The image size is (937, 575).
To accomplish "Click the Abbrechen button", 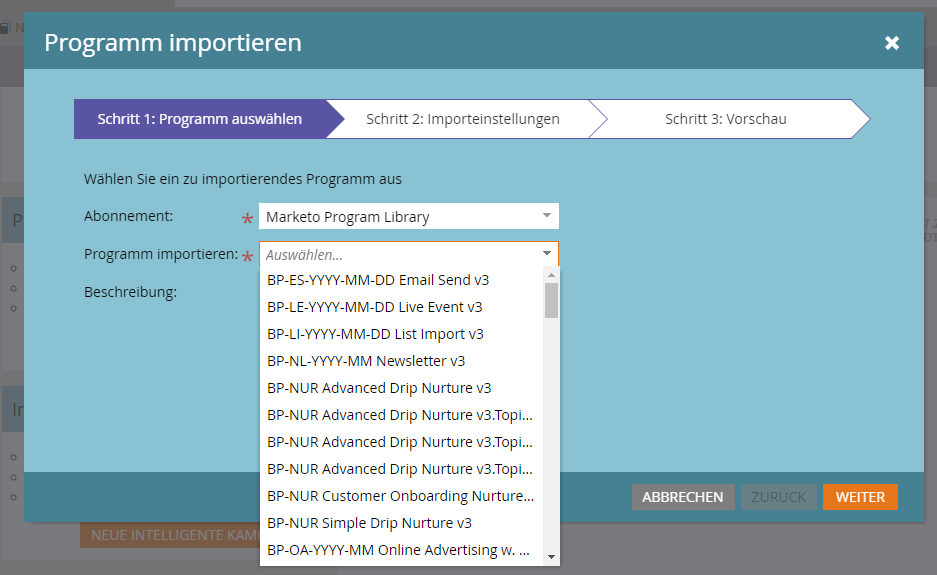I will [683, 497].
